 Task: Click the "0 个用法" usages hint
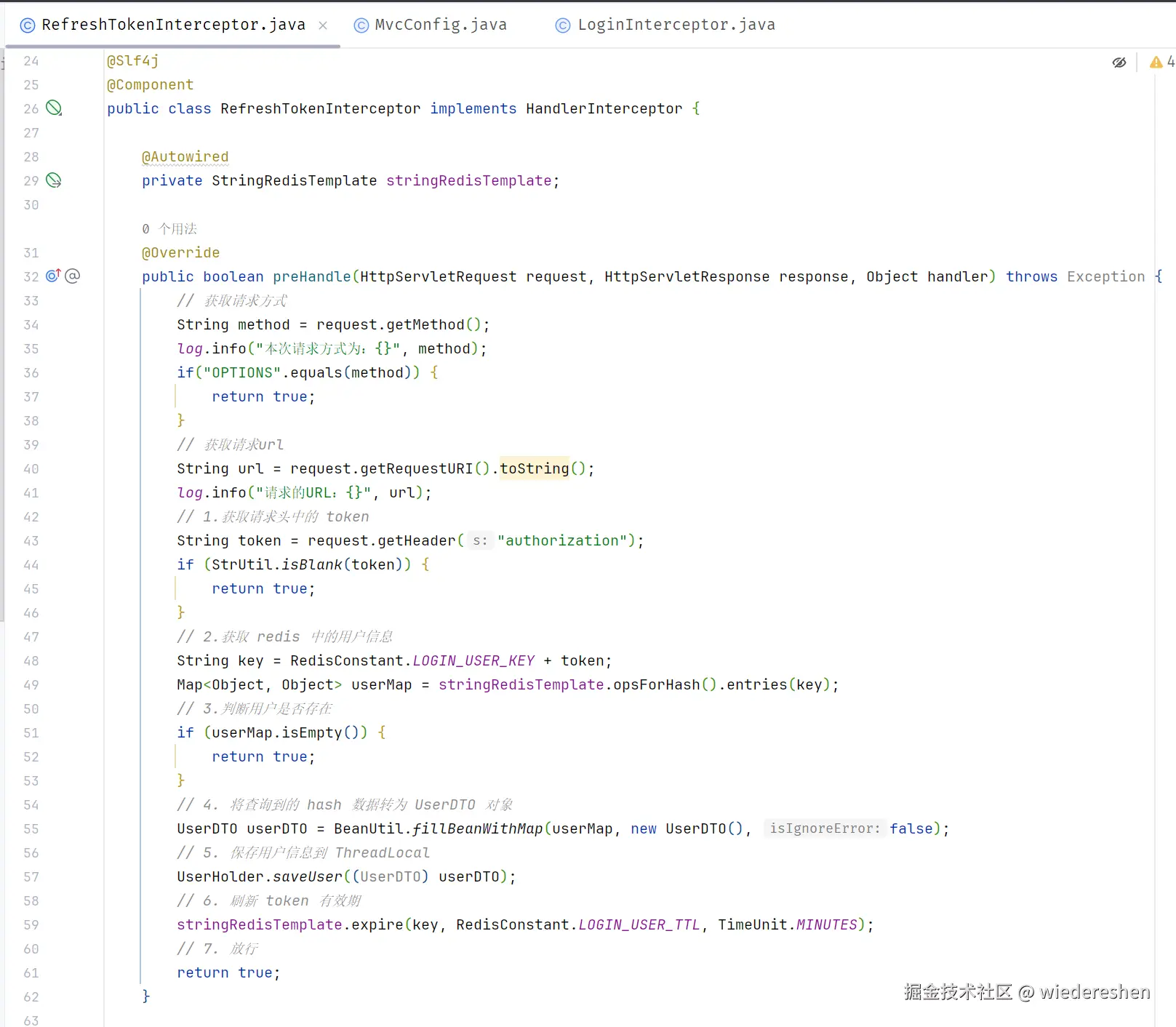pyautogui.click(x=169, y=229)
